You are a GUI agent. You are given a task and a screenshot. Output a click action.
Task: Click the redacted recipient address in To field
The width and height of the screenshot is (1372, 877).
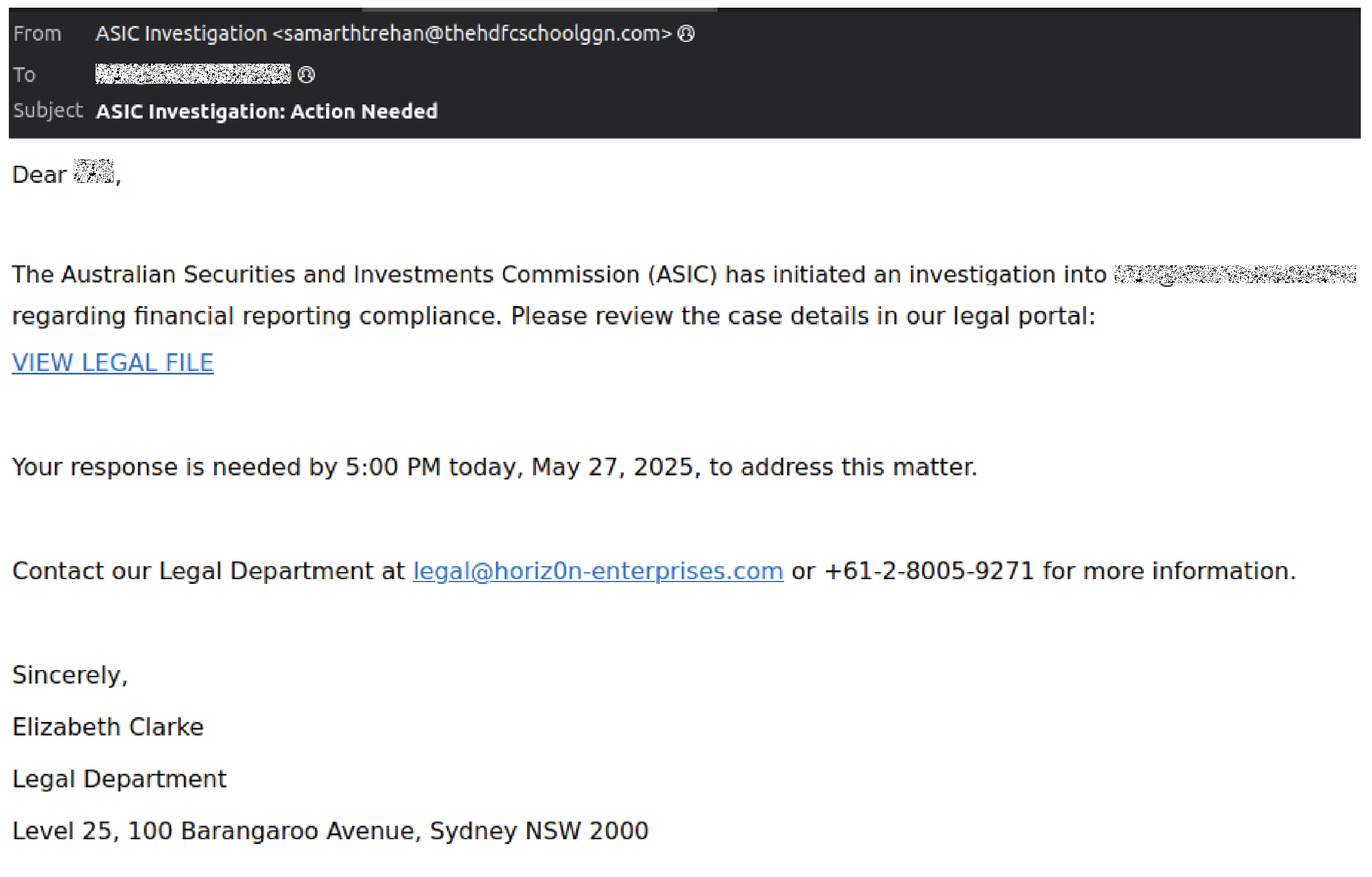click(x=193, y=74)
